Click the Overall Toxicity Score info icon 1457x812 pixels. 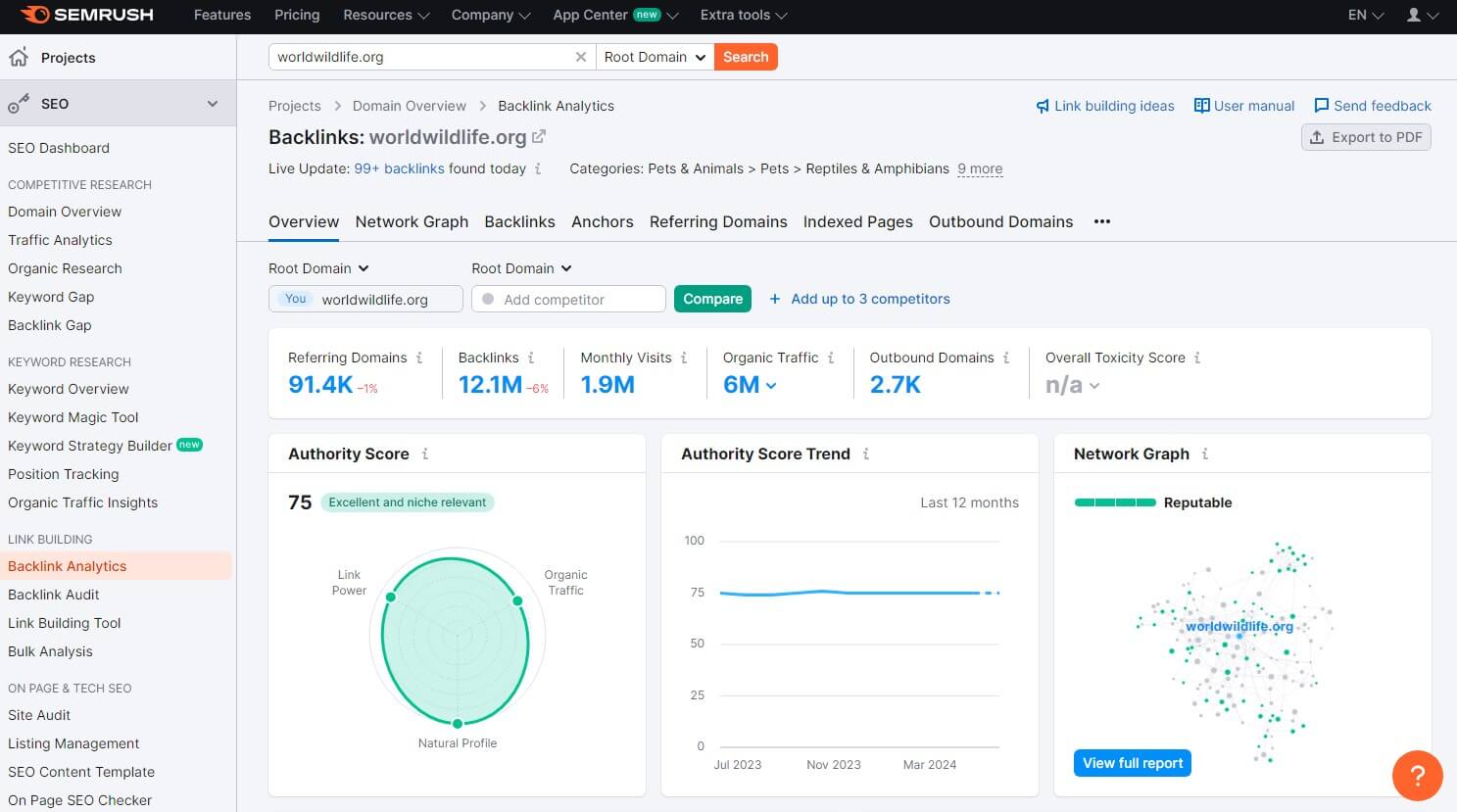(x=1197, y=358)
